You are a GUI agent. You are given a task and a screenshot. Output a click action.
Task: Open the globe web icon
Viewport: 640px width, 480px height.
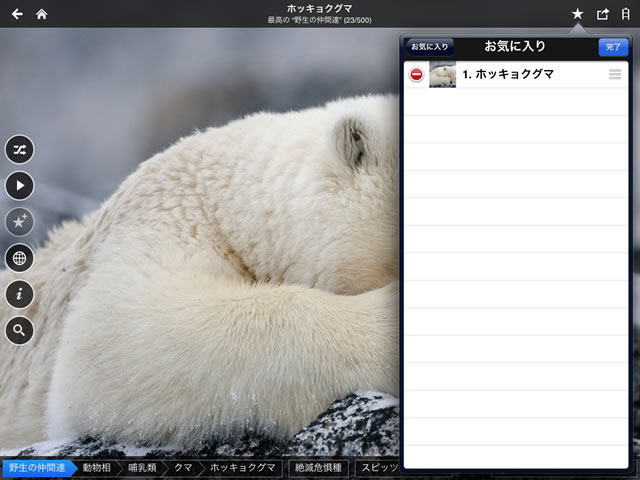click(19, 258)
